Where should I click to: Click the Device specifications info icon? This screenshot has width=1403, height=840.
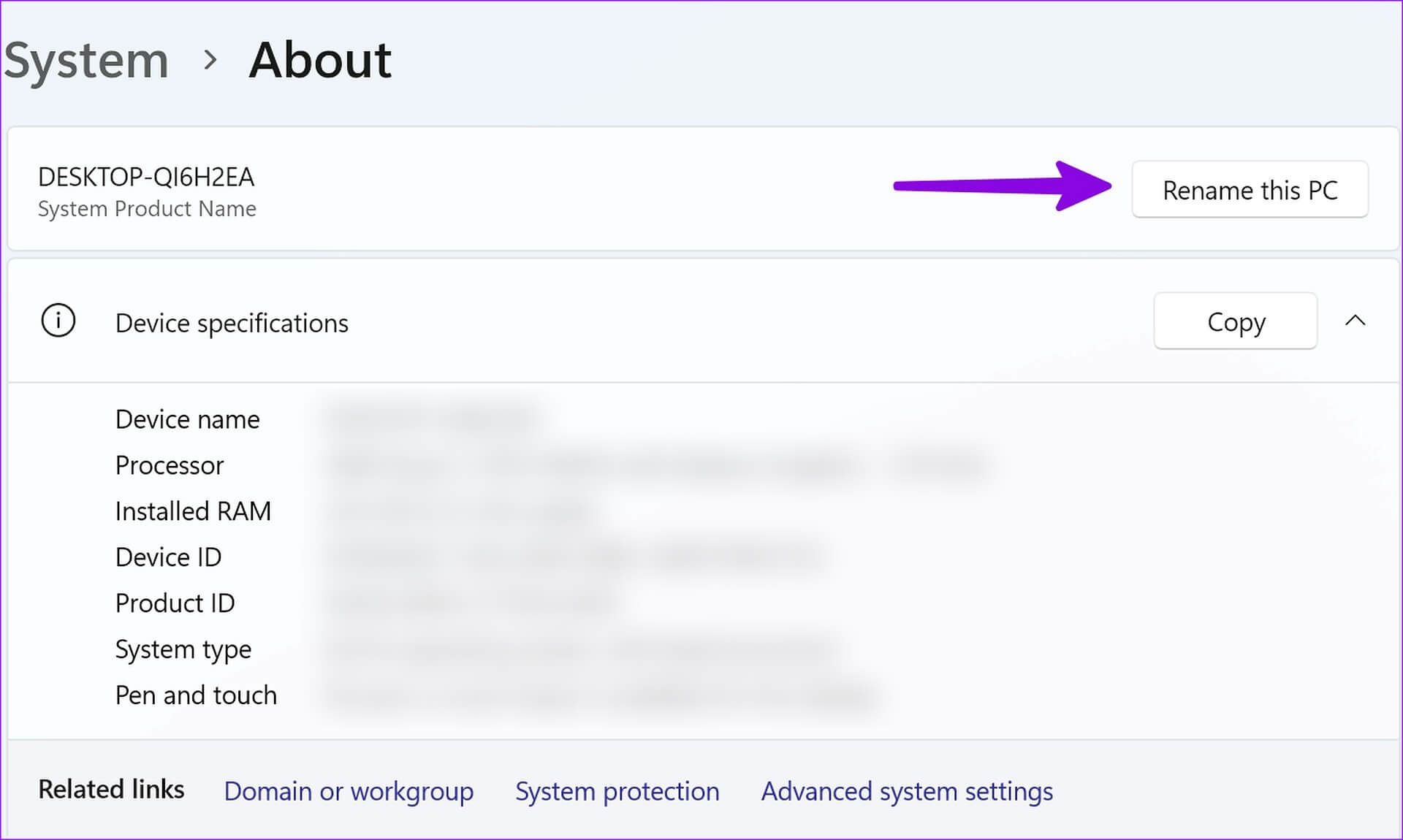click(x=57, y=321)
